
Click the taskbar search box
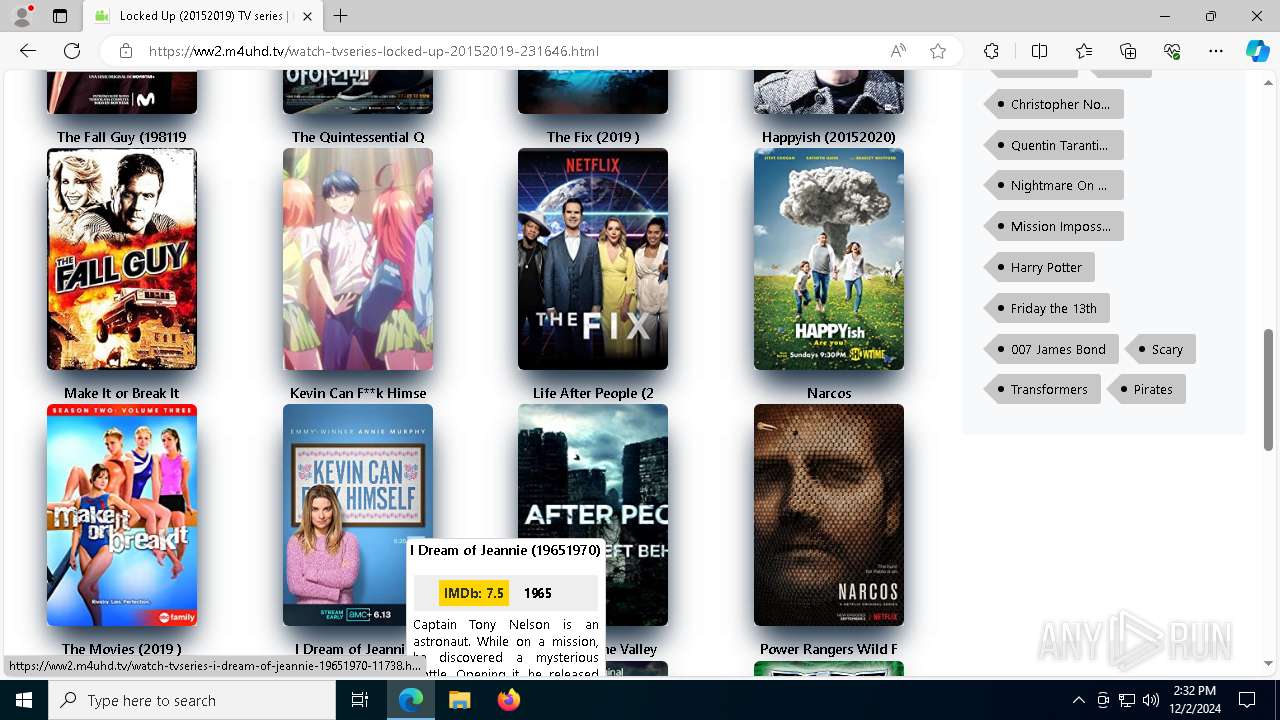click(x=192, y=700)
